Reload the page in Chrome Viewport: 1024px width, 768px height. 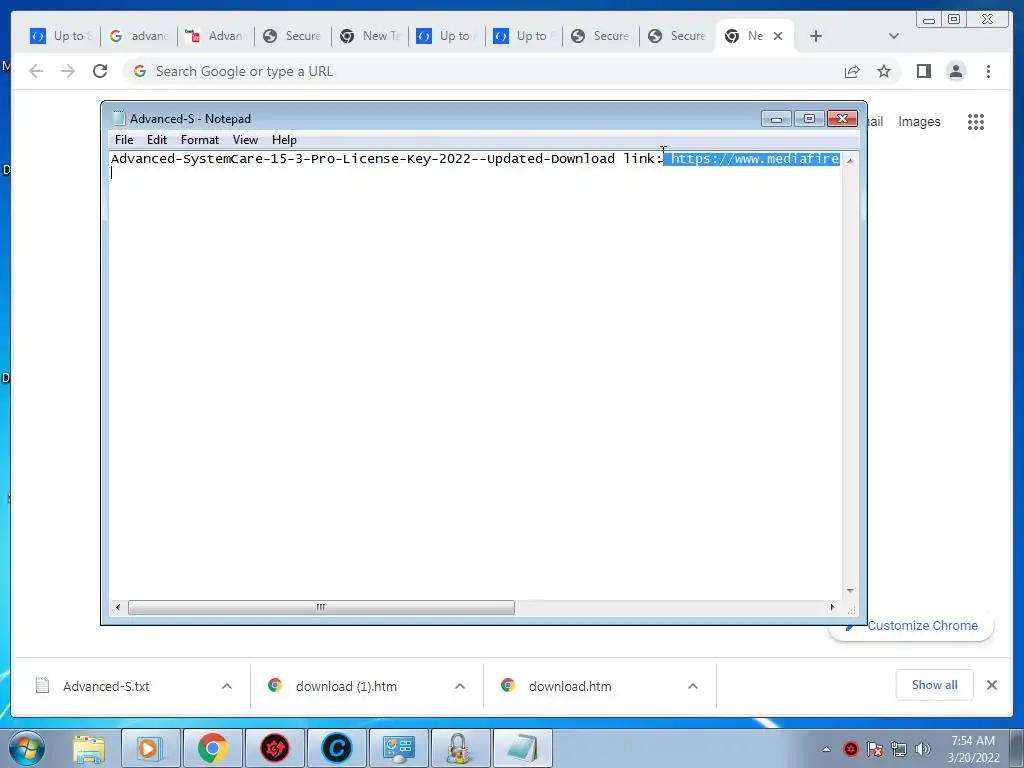click(100, 71)
